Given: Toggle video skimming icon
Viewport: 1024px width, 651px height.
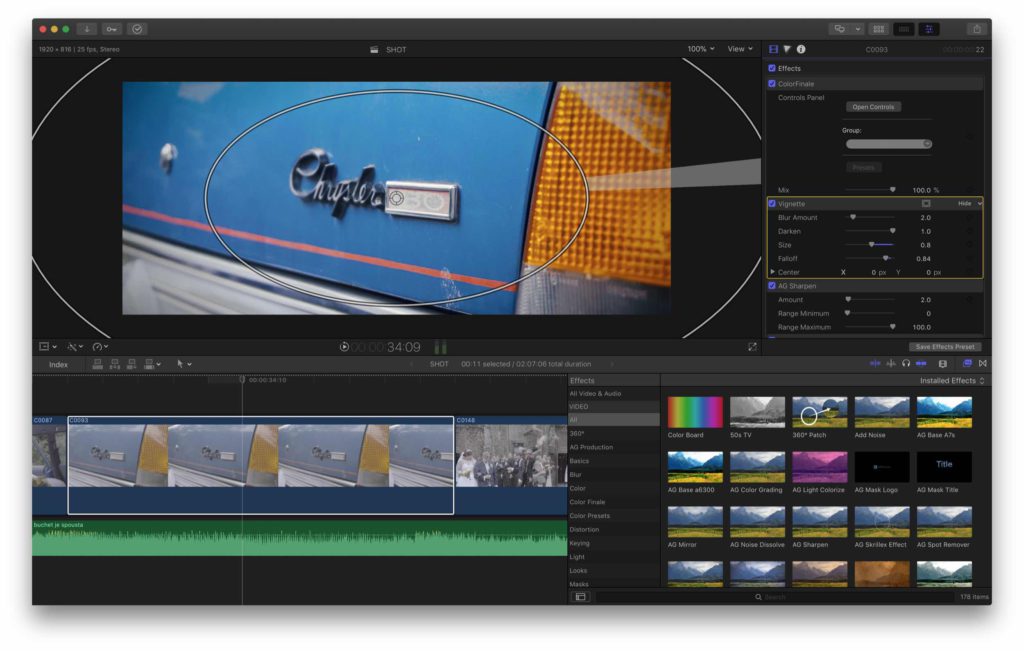Looking at the screenshot, I should click(874, 364).
